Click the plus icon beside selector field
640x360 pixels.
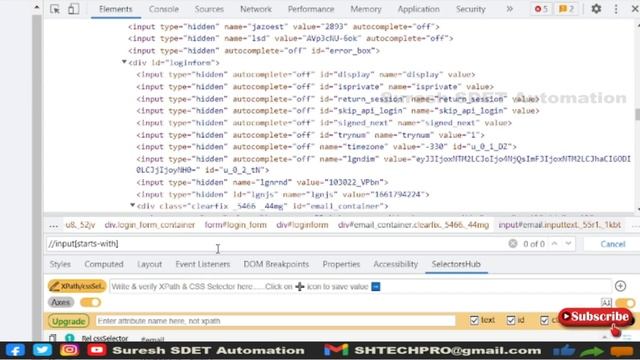point(620,286)
